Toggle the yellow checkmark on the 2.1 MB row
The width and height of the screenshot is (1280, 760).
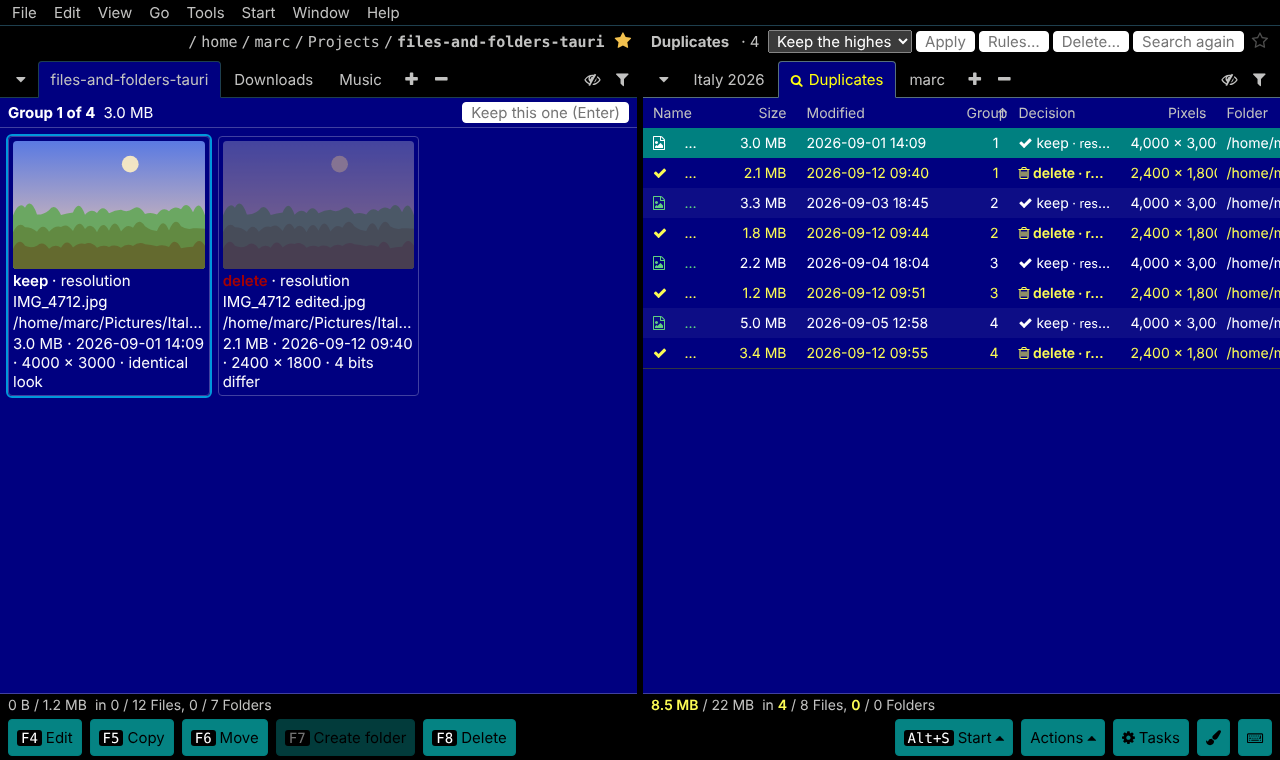(x=659, y=173)
